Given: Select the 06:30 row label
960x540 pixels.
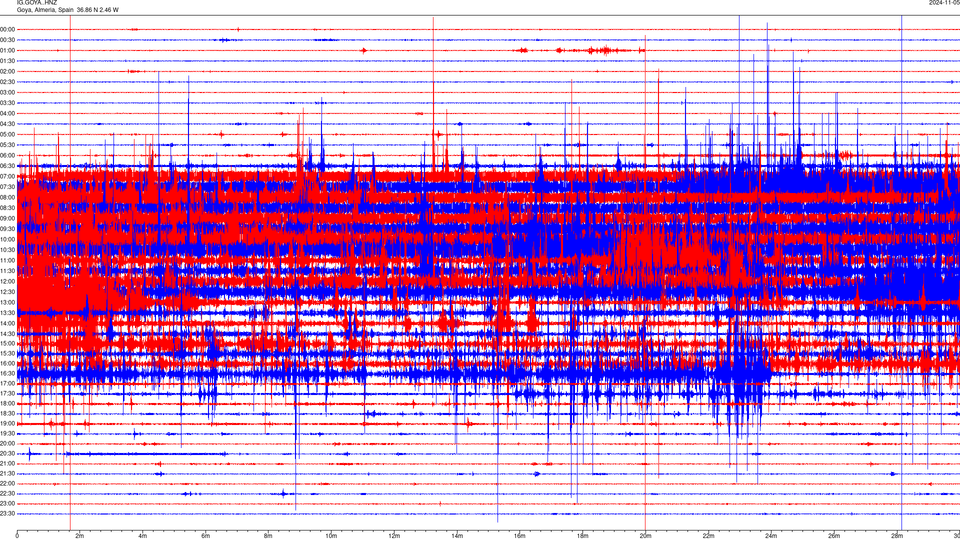Looking at the screenshot, I should 7,166.
